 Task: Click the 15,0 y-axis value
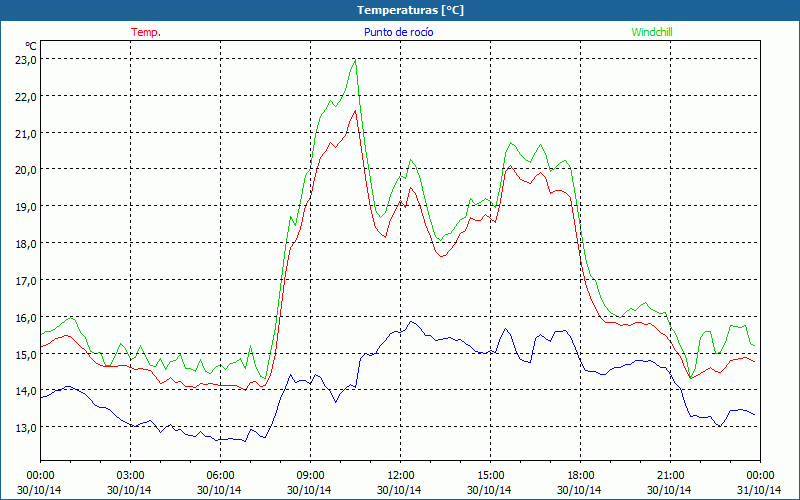(x=26, y=354)
